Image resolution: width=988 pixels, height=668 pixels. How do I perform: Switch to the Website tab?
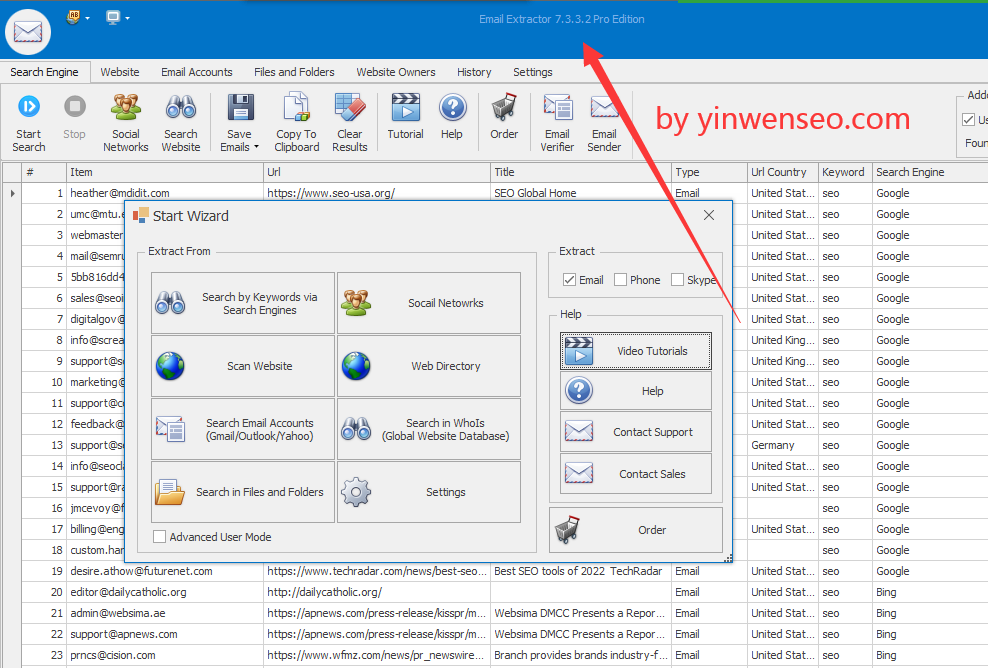click(120, 72)
